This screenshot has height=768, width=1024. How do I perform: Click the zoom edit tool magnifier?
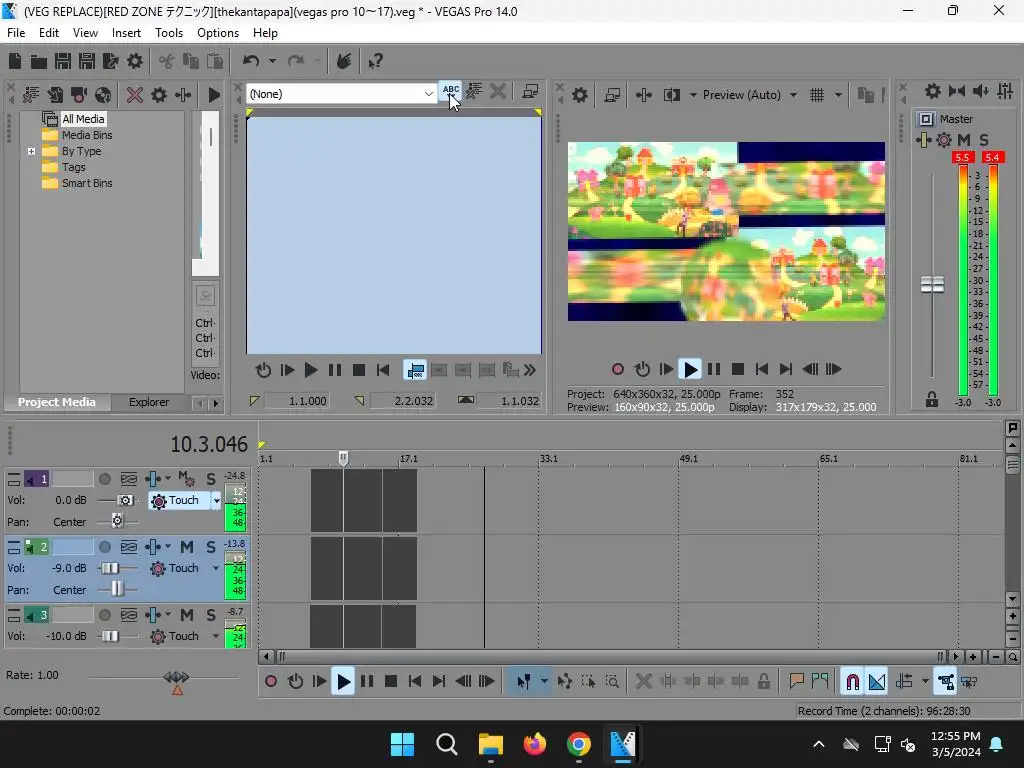coord(612,682)
